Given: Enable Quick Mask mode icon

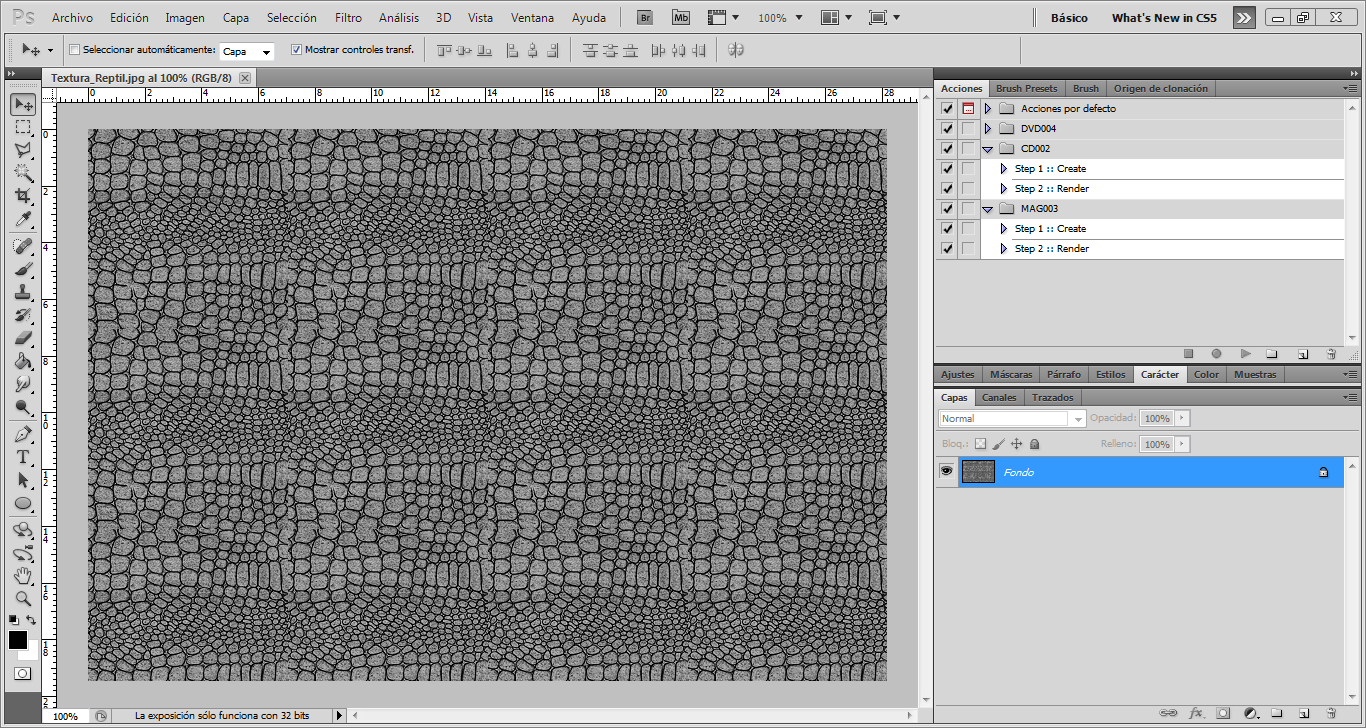Looking at the screenshot, I should click(22, 673).
